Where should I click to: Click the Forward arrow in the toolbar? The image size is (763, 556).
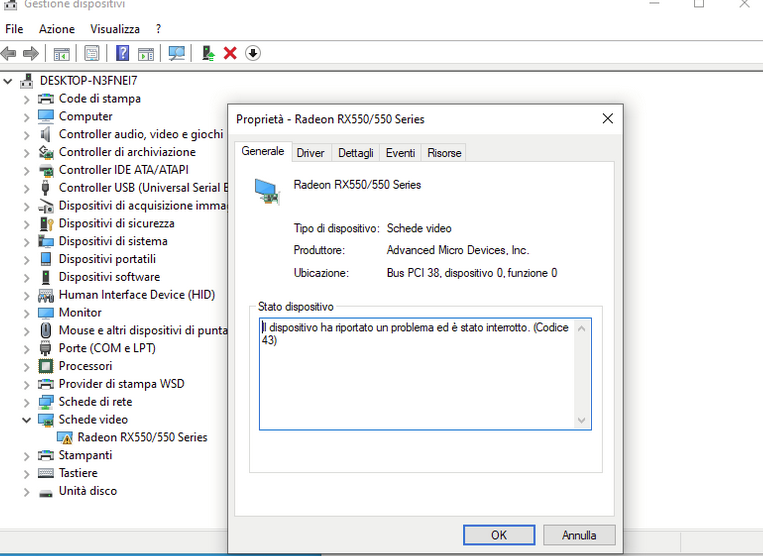[31, 53]
